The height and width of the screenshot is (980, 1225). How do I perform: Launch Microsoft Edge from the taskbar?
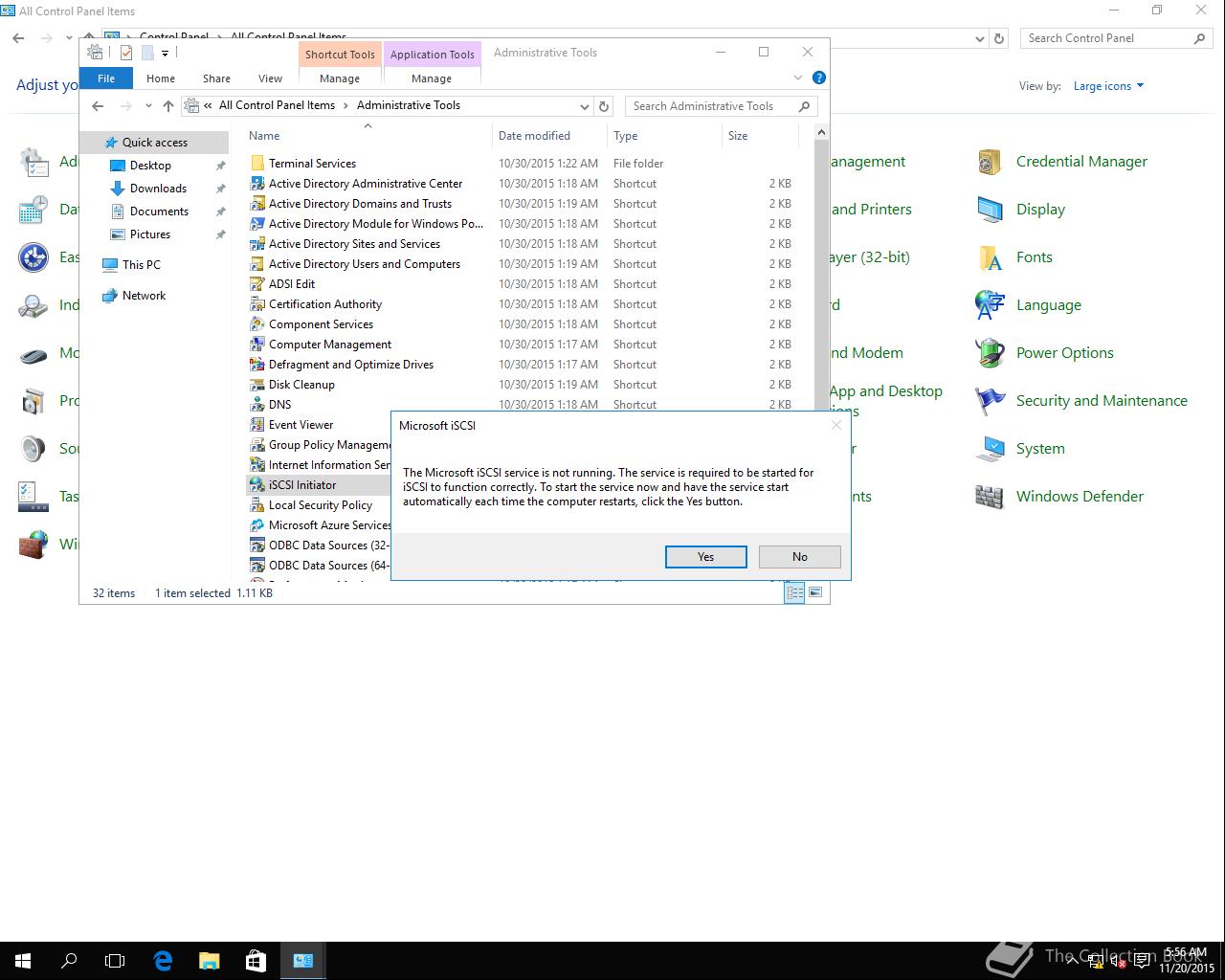click(x=163, y=961)
